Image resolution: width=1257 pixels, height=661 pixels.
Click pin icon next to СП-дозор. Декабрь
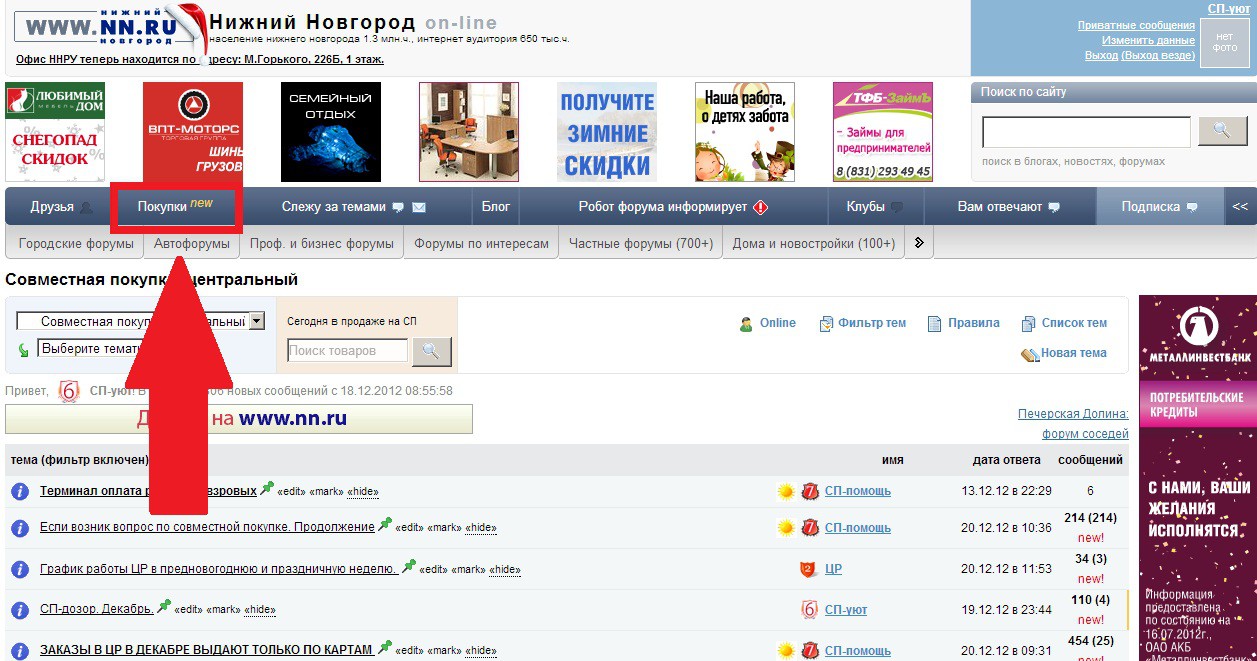click(x=164, y=606)
